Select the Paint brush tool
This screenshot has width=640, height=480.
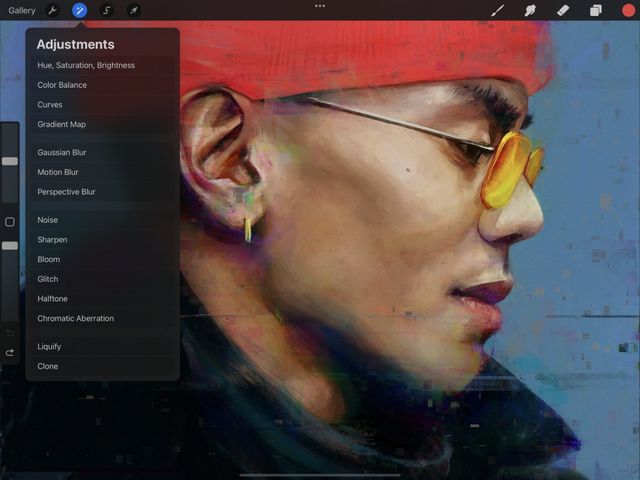[497, 10]
